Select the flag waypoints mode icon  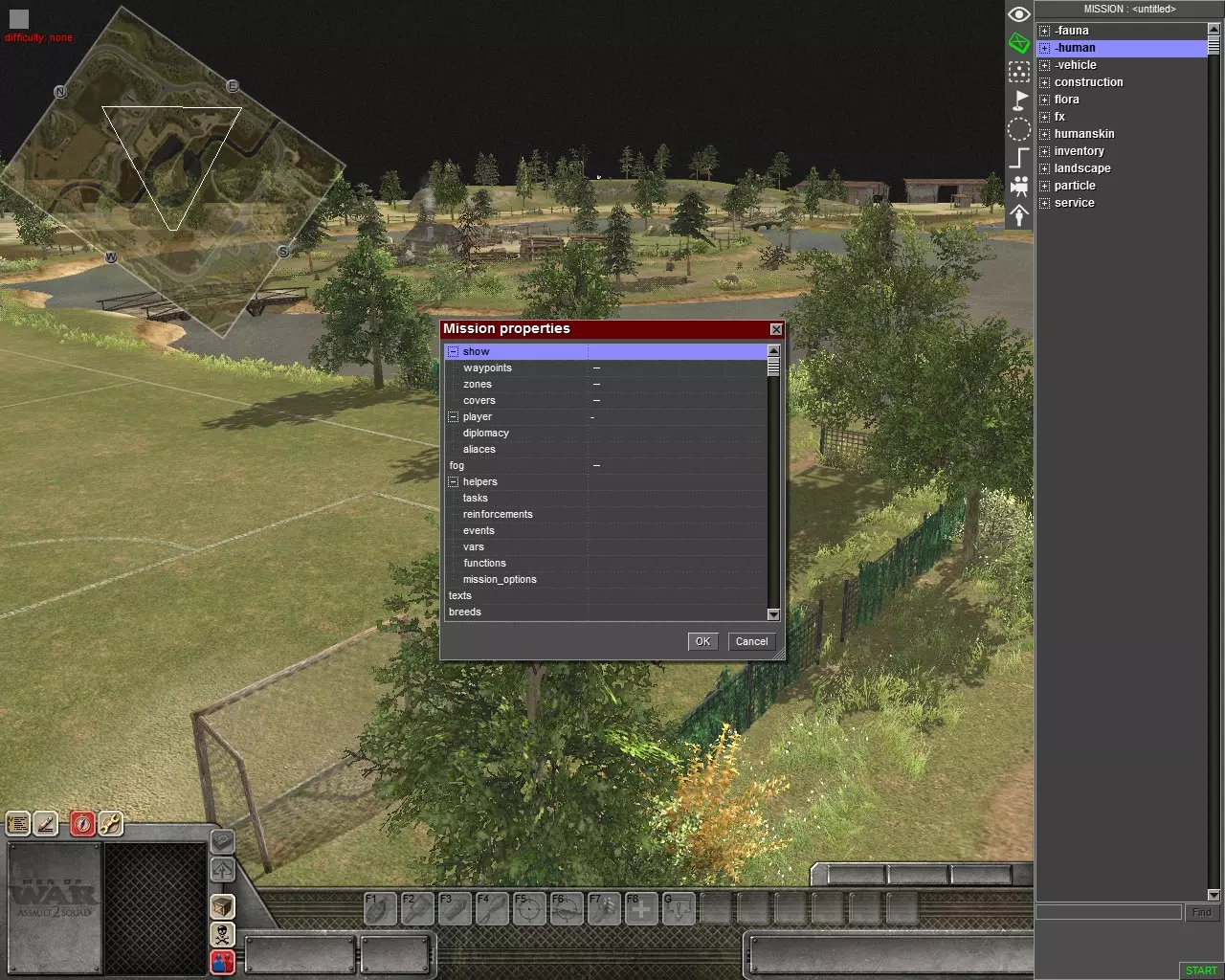point(1019,100)
